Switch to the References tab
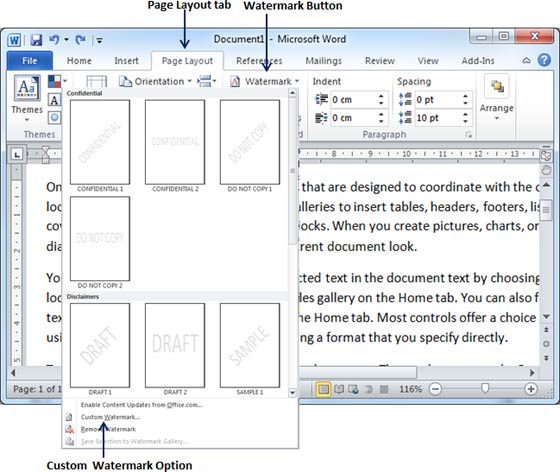This screenshot has width=560, height=472. click(259, 61)
